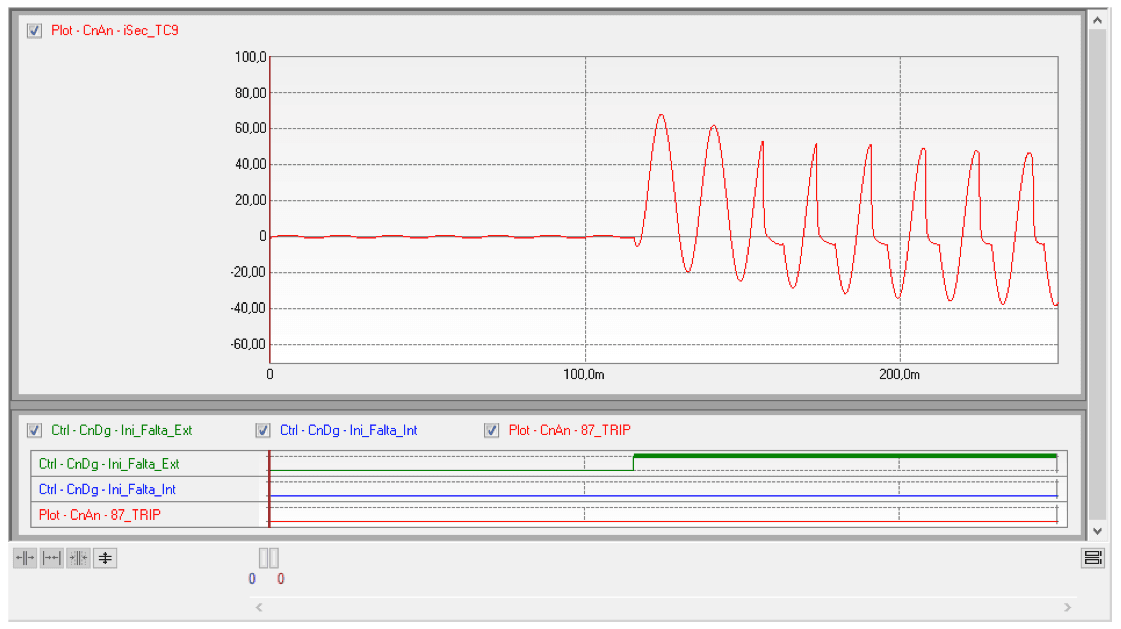Toggle the Ini_Falta_Ext signal checkbox

pos(35,430)
